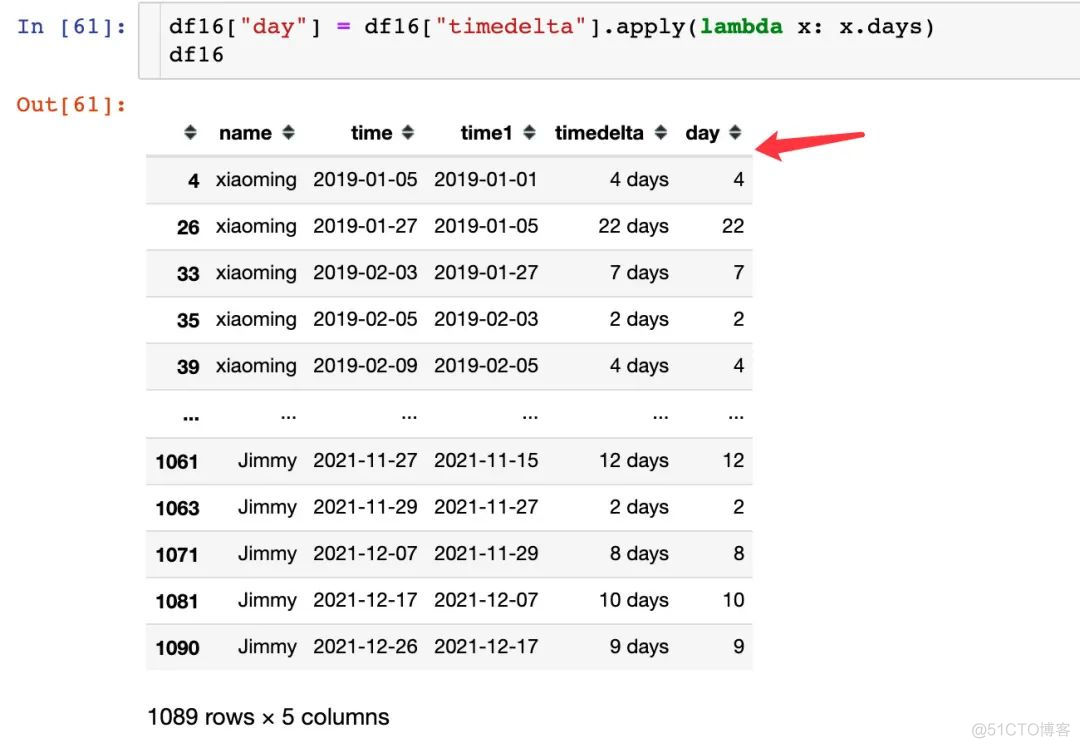Viewport: 1080px width, 748px height.
Task: Select the Out[61] prompt label
Action: pyautogui.click(x=72, y=105)
